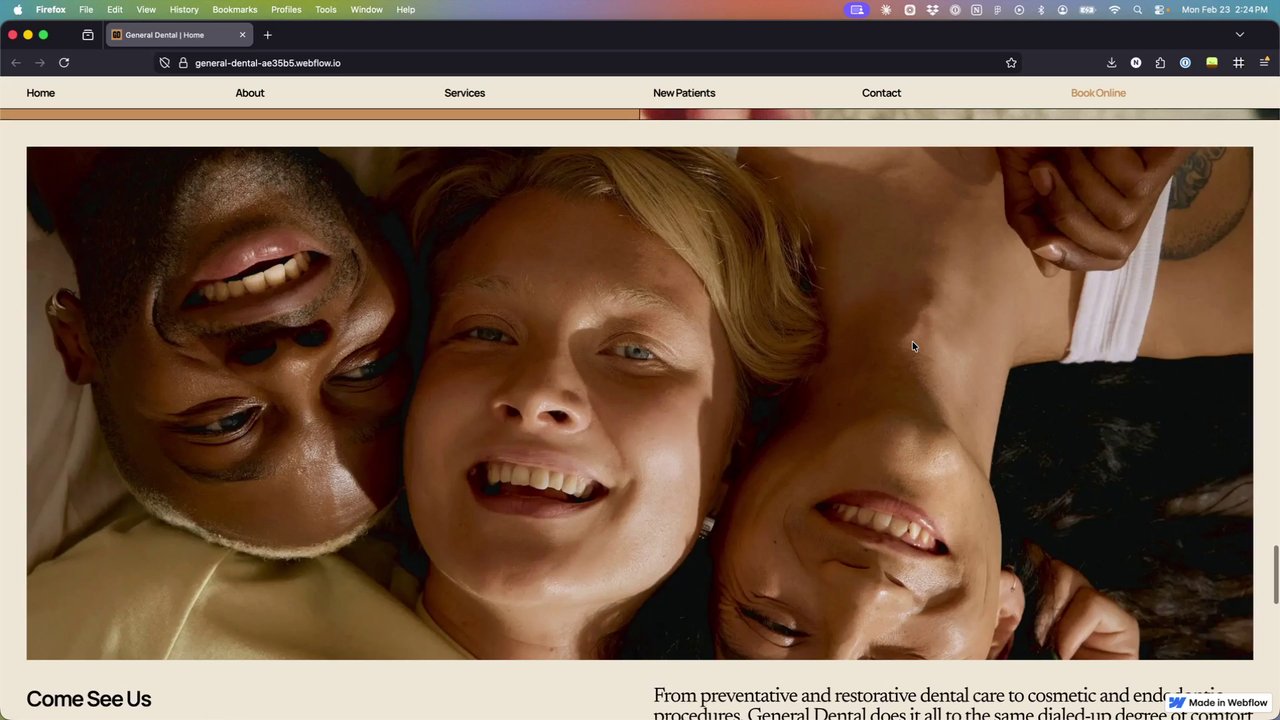This screenshot has width=1280, height=720.
Task: Click the three smiling faces photo
Action: pyautogui.click(x=639, y=403)
